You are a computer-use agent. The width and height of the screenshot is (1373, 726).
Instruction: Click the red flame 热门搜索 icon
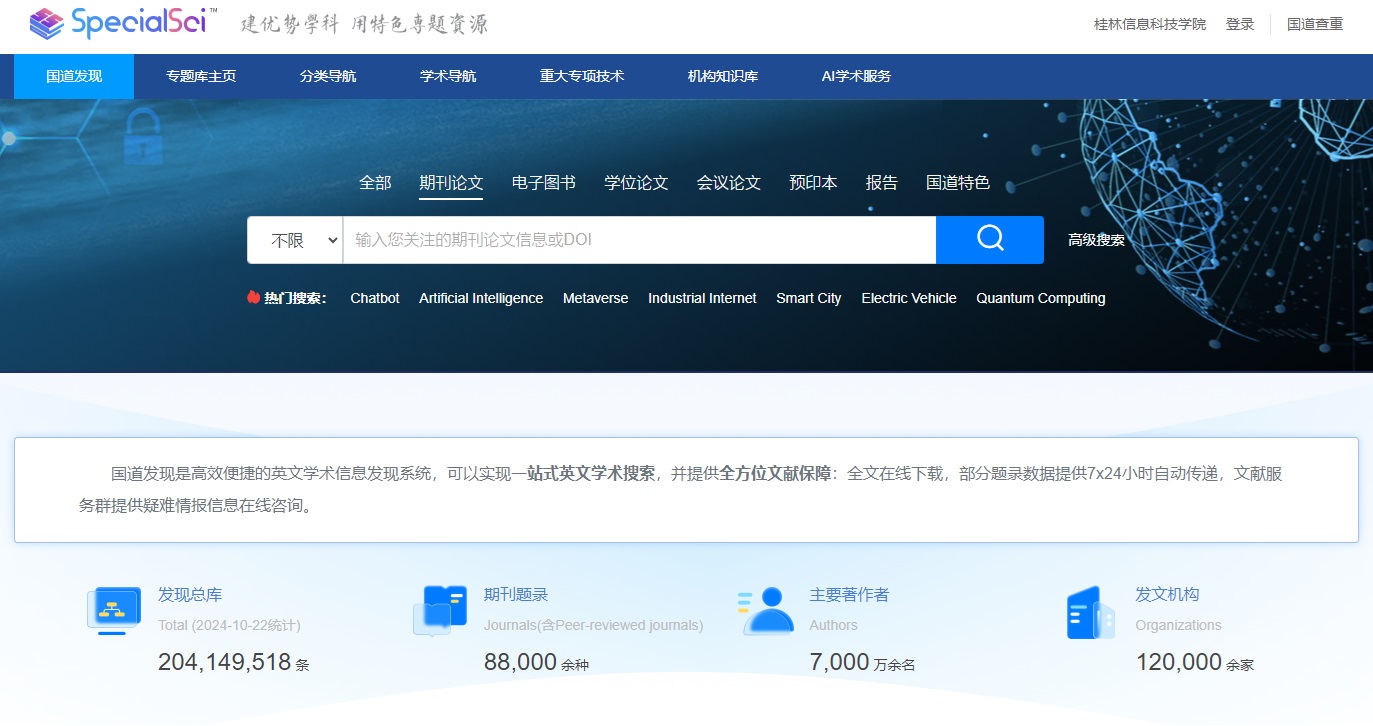coord(254,298)
